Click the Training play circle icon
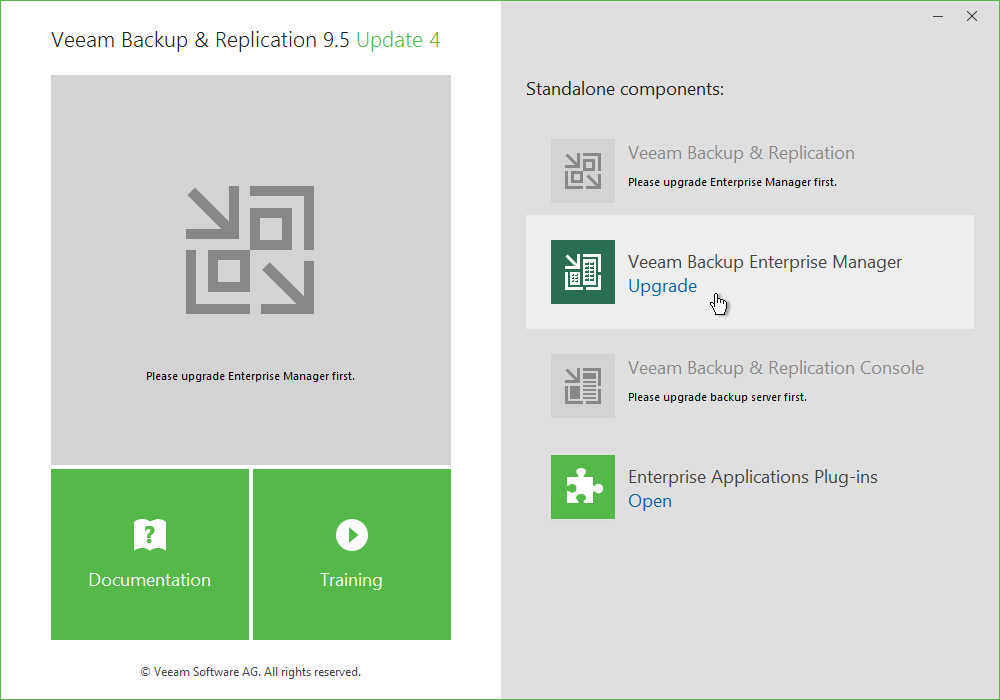Viewport: 1000px width, 700px height. 352,534
